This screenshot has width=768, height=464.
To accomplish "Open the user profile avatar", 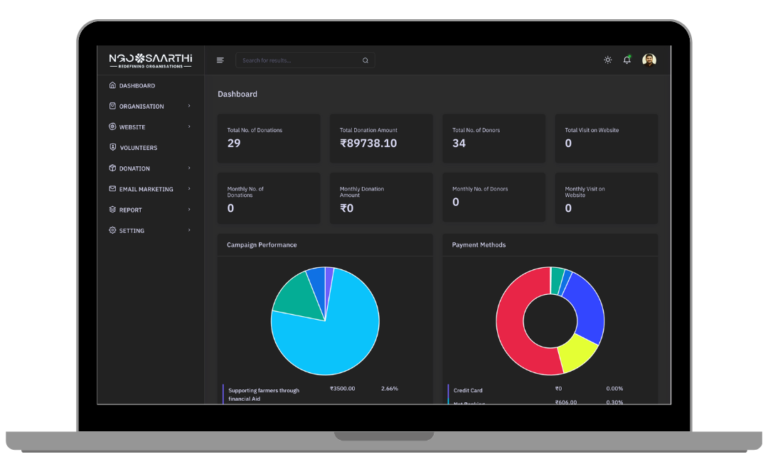I will 649,60.
